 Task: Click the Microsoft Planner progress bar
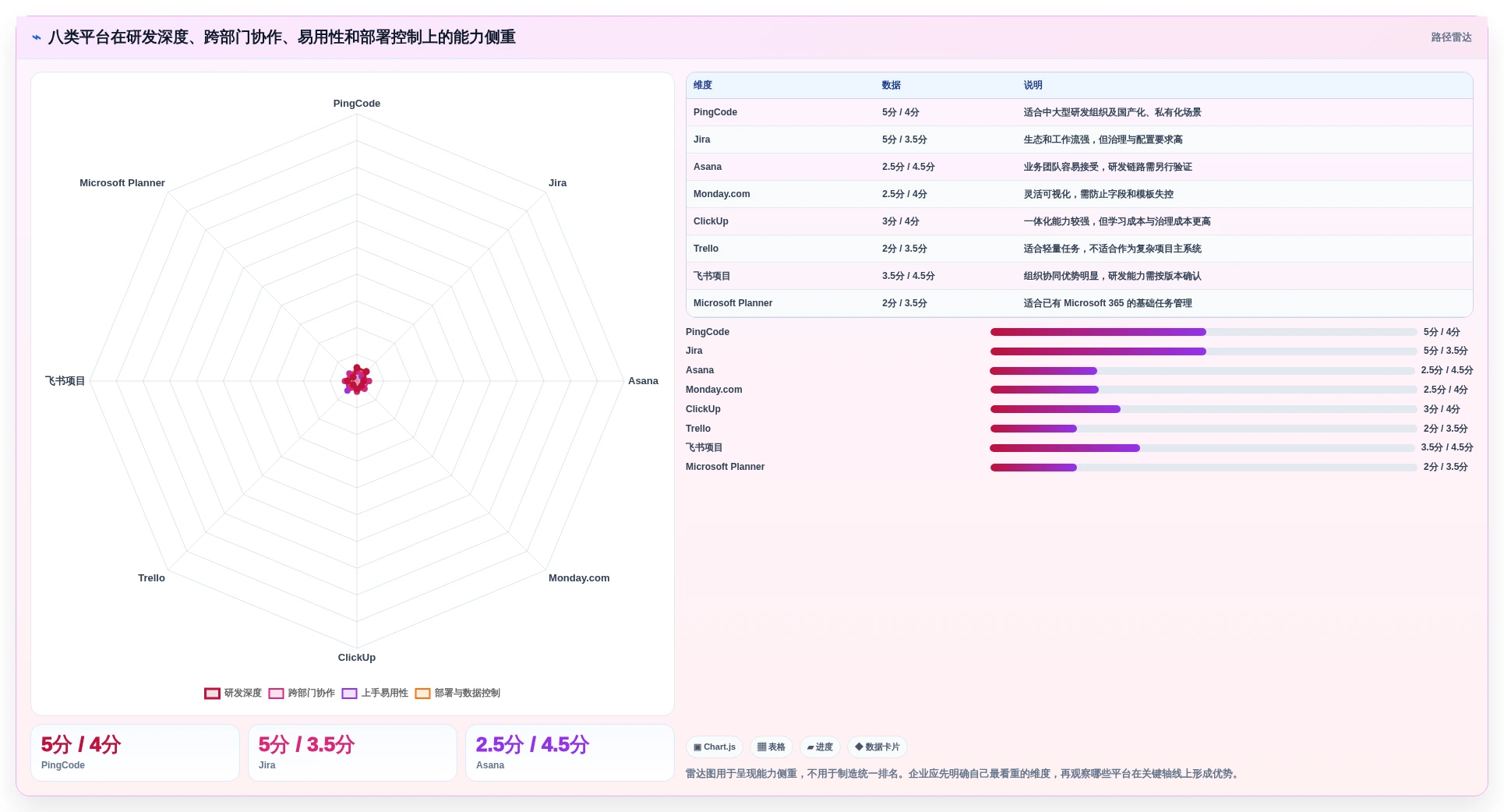click(x=1203, y=468)
